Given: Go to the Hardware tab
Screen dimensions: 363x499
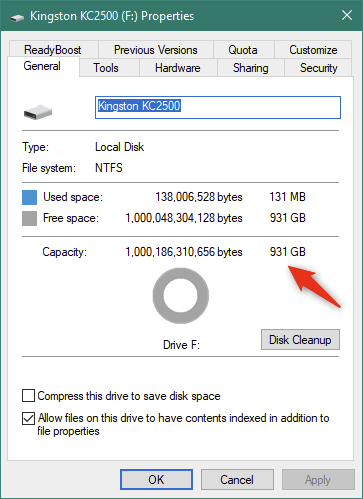Looking at the screenshot, I should (178, 68).
